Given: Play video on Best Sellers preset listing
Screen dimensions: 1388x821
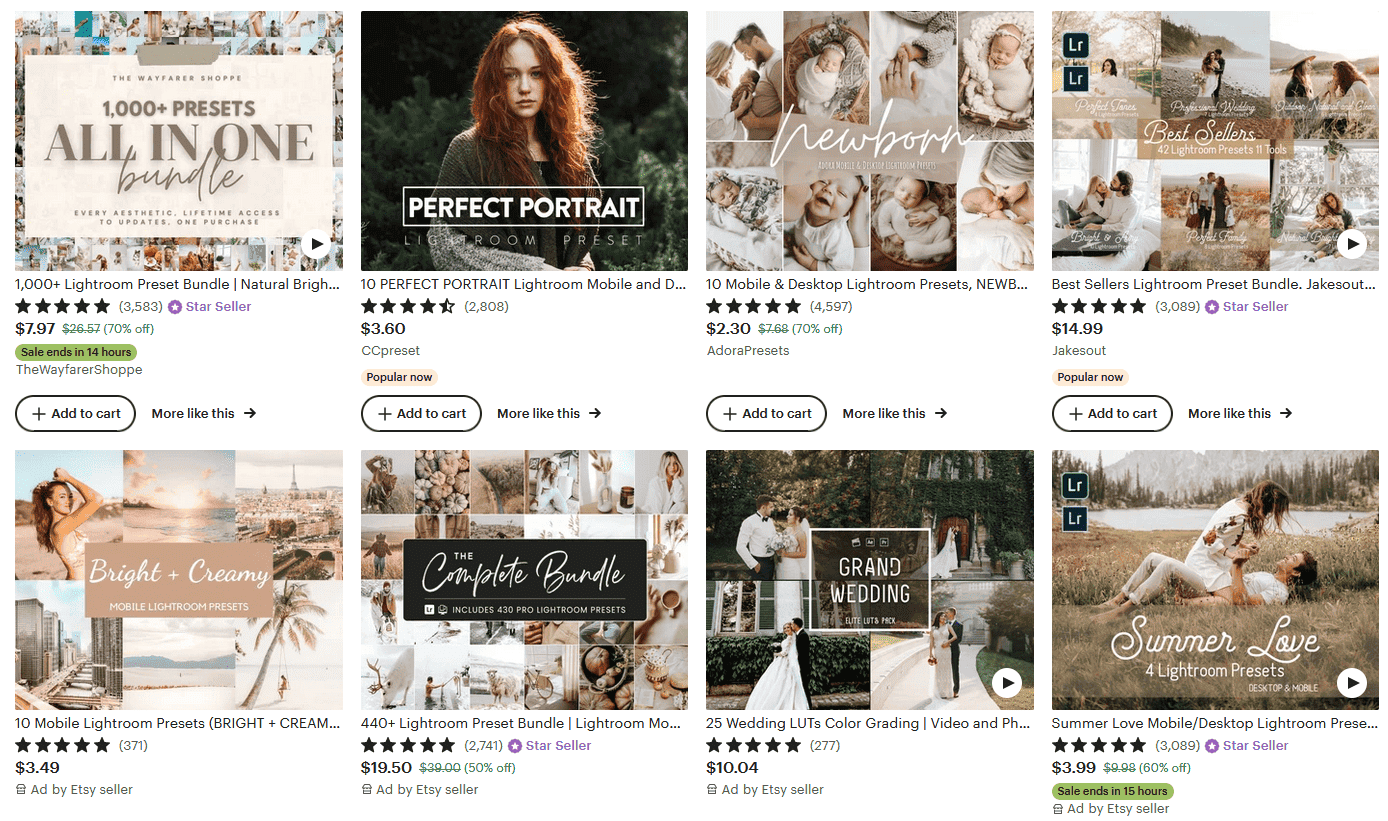Looking at the screenshot, I should coord(1352,243).
